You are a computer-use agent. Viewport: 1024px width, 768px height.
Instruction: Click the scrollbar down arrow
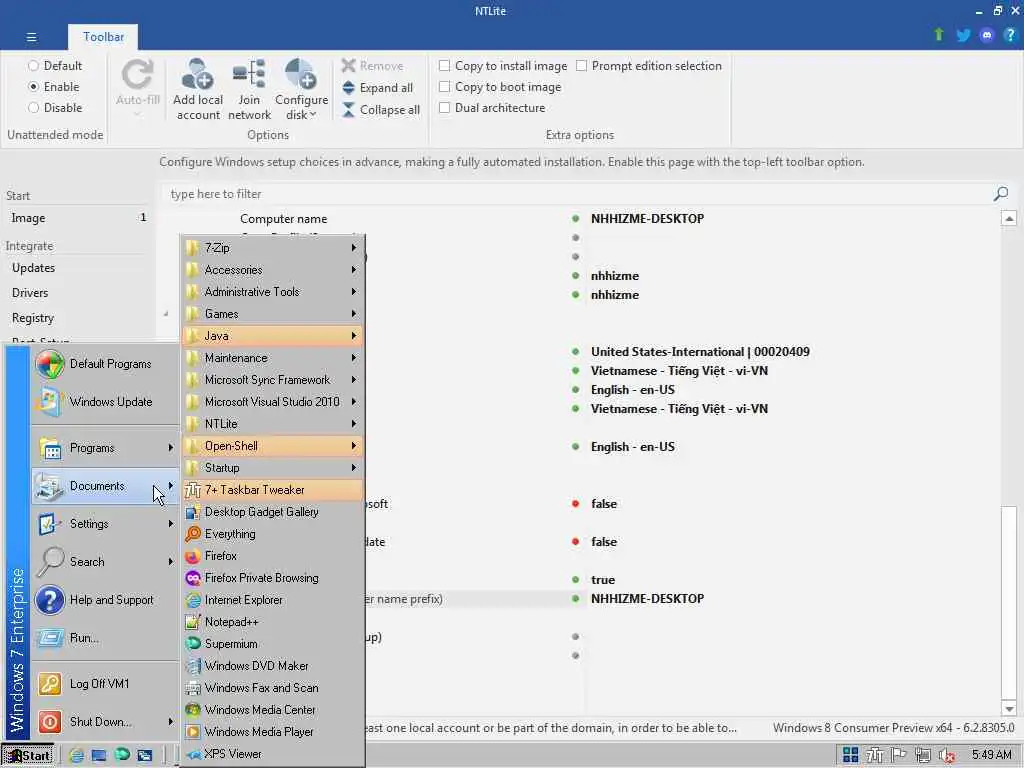(1009, 709)
